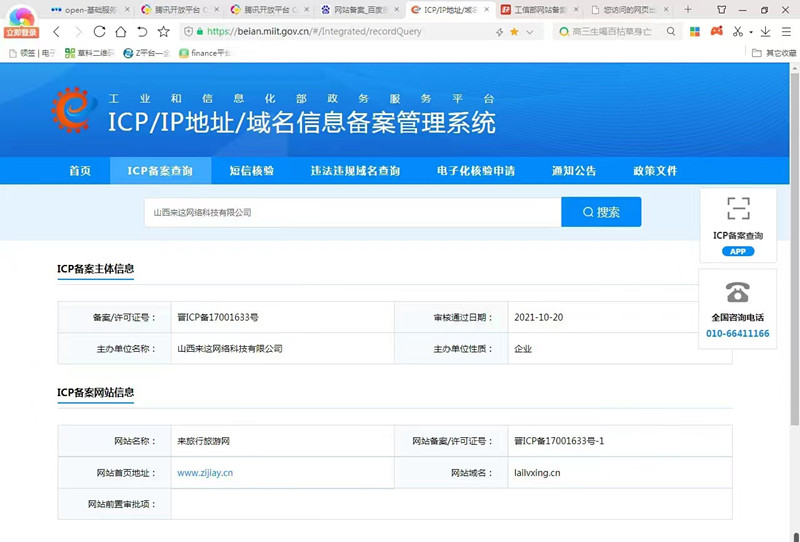Open the www.zijlay.cn website link
The width and height of the screenshot is (800, 542).
(x=205, y=473)
